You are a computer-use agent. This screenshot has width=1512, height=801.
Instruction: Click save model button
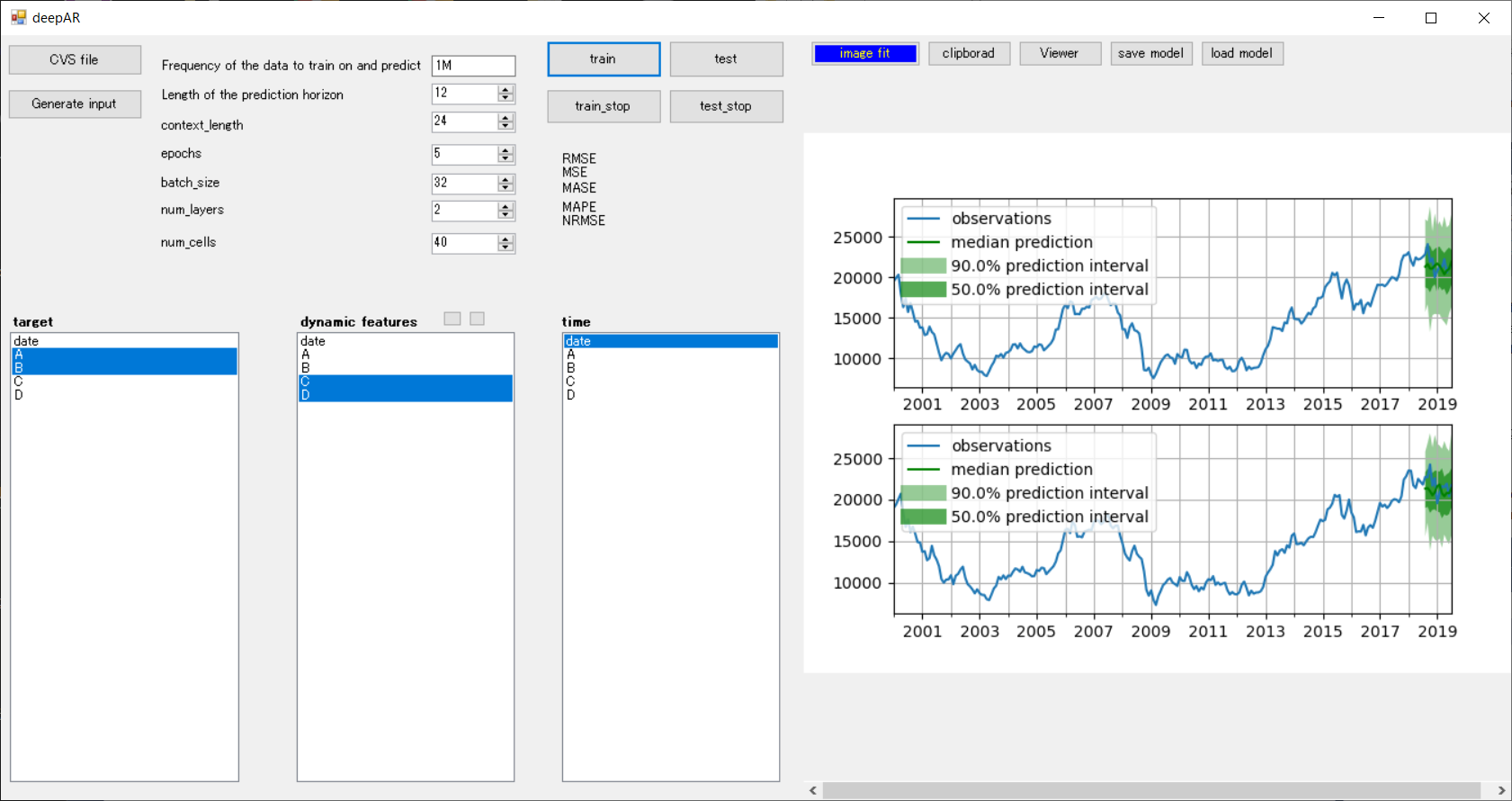(x=1151, y=53)
